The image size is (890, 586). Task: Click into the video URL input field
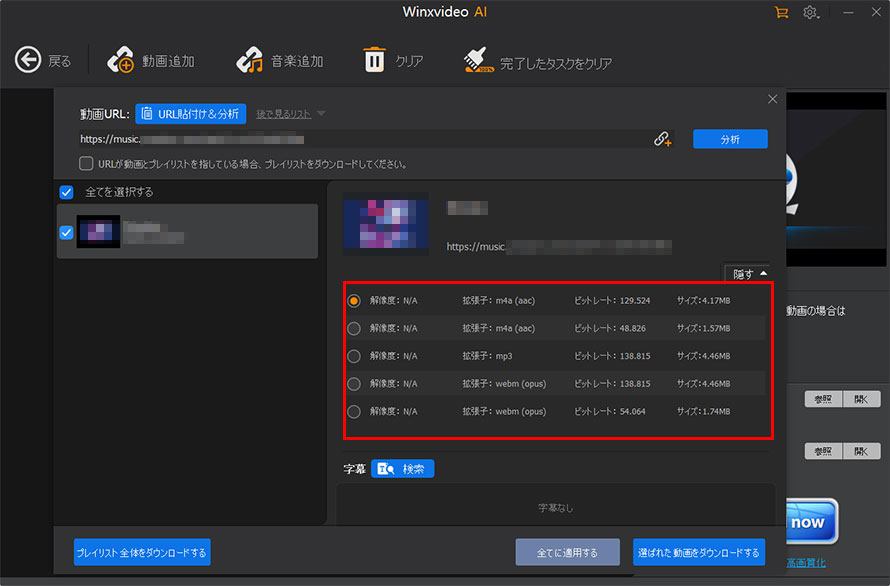coord(363,139)
